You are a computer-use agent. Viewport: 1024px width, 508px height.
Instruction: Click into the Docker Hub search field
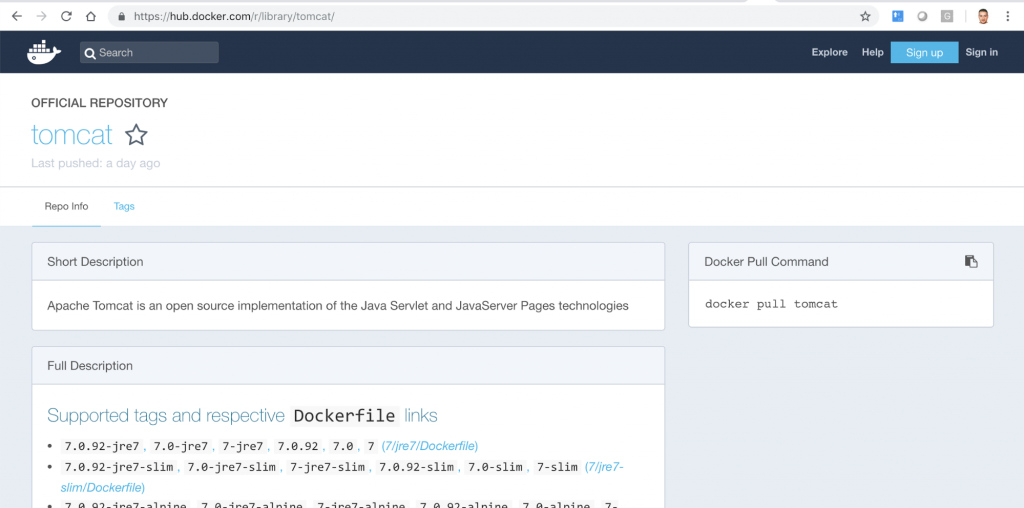pyautogui.click(x=155, y=53)
